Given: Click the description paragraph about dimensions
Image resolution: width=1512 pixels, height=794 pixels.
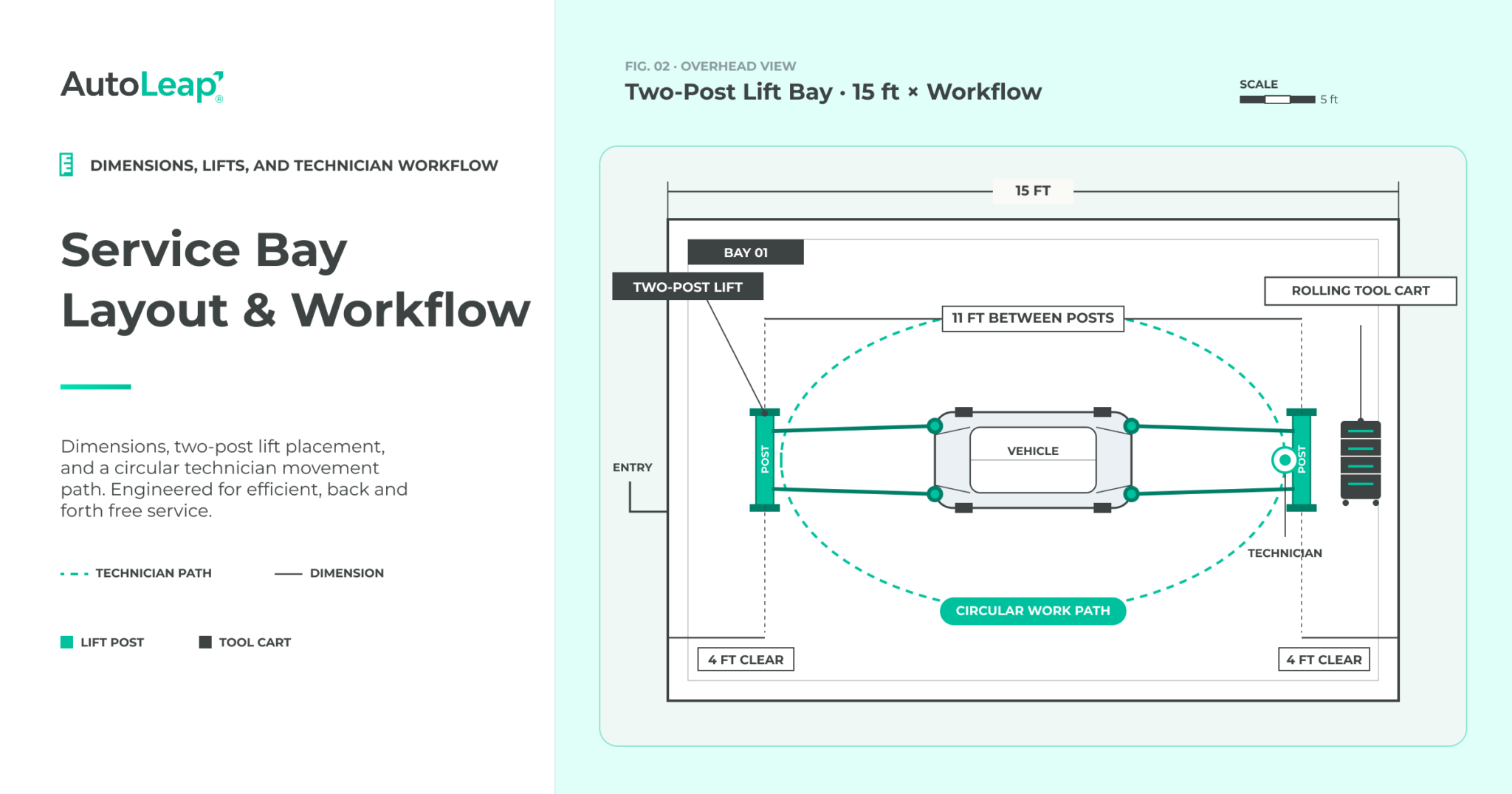Looking at the screenshot, I should pos(234,479).
